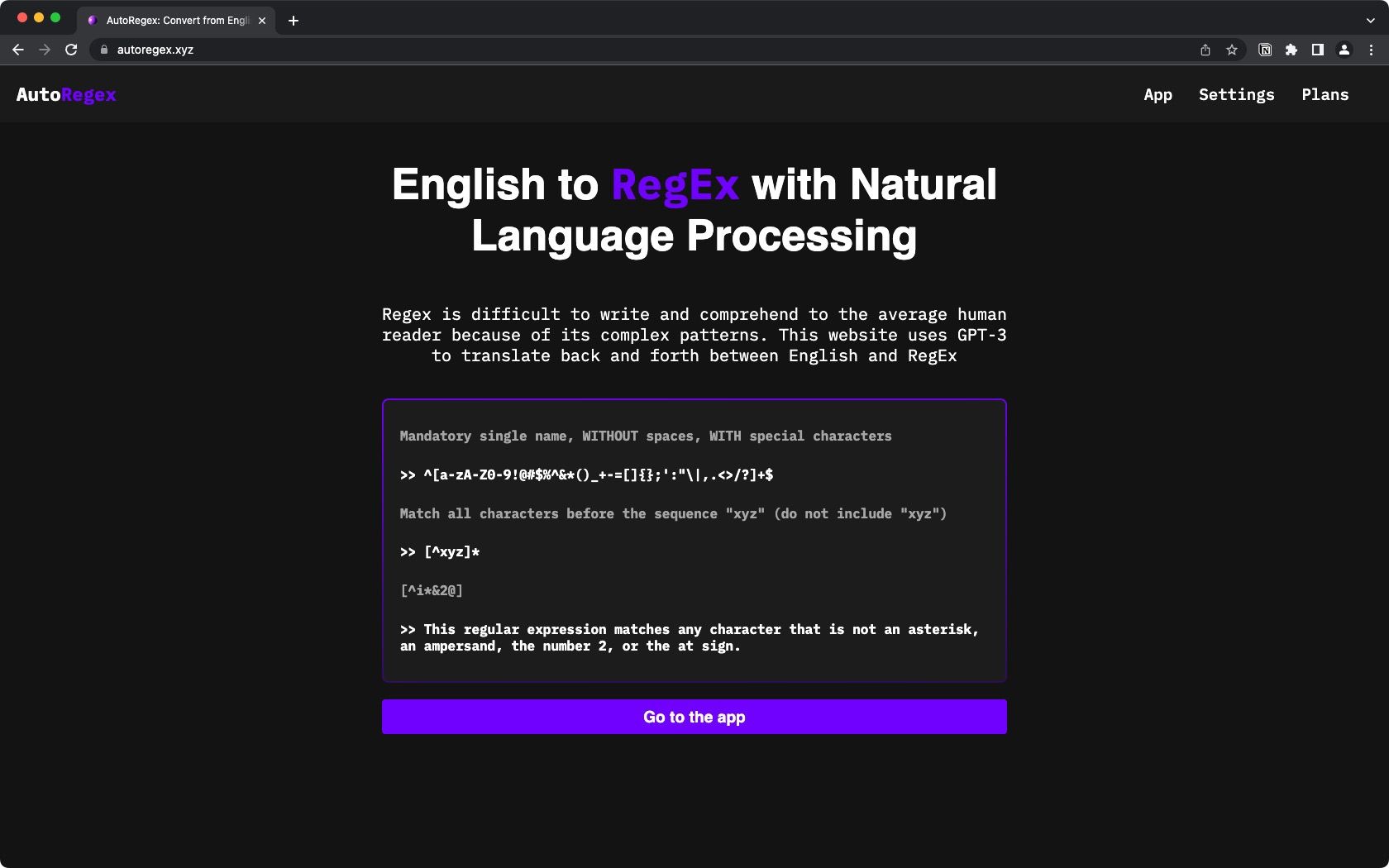Click the 'Regex is difficult to write' description
The image size is (1389, 868).
point(694,335)
